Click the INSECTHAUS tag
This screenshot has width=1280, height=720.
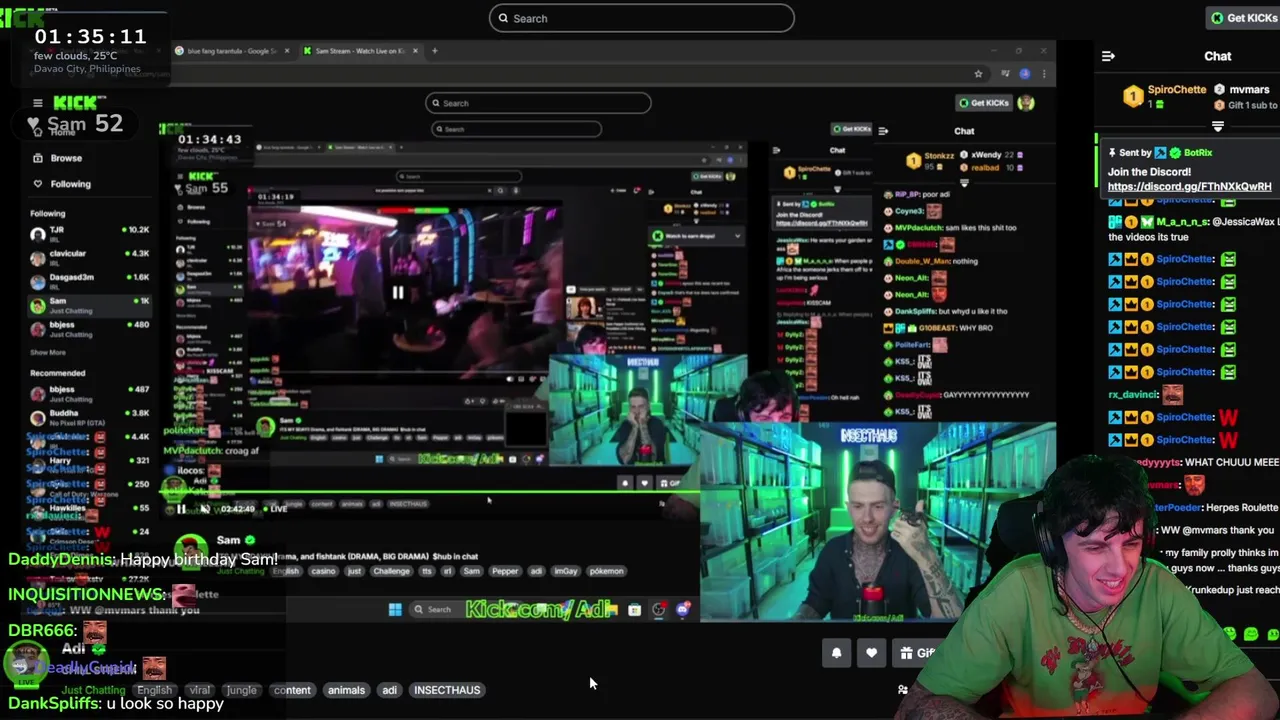(447, 690)
